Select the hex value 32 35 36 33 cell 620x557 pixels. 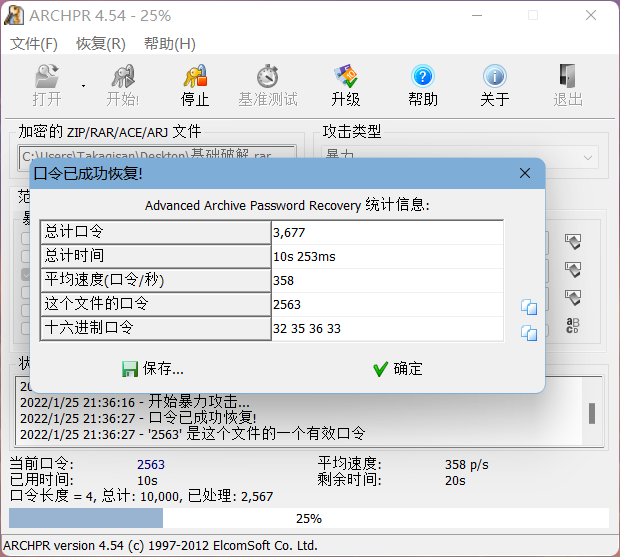[x=388, y=329]
